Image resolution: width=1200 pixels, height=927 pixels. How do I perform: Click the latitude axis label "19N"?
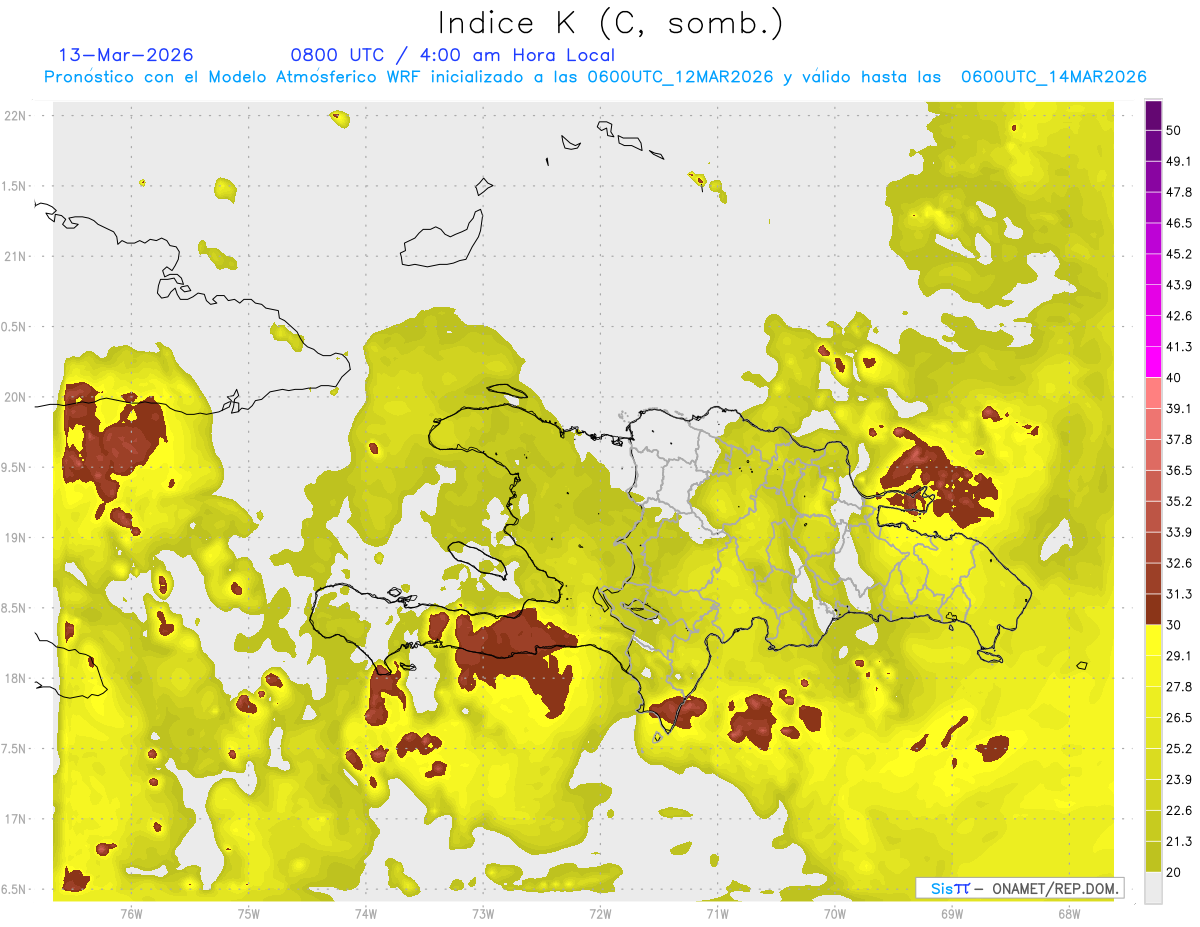click(x=16, y=538)
